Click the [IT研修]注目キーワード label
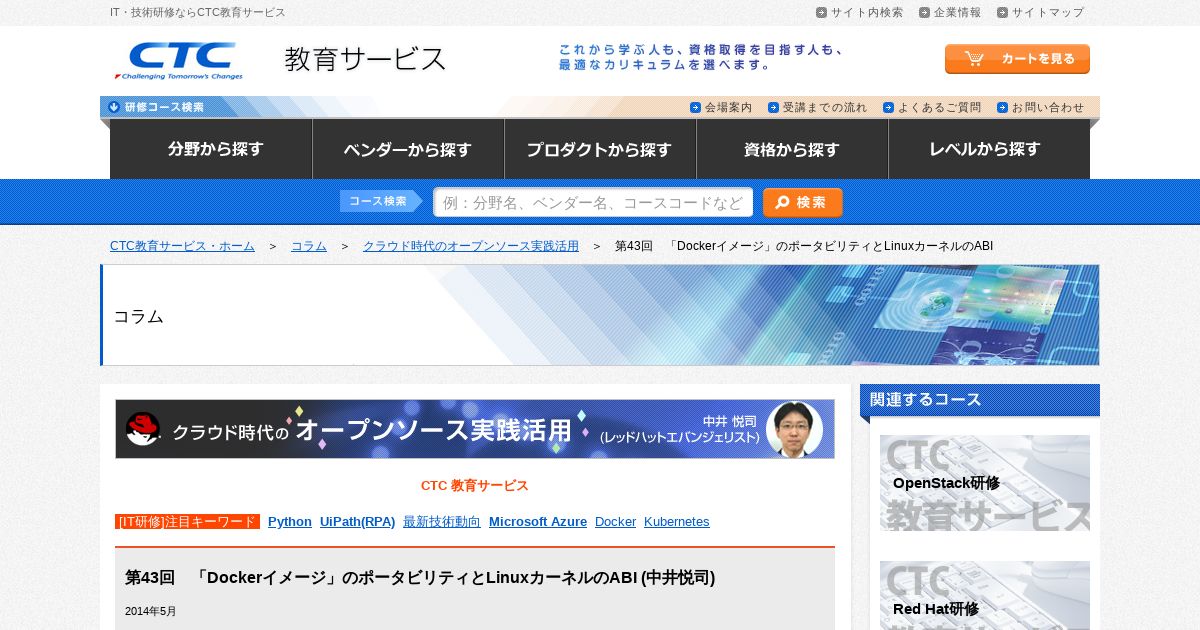 187,522
